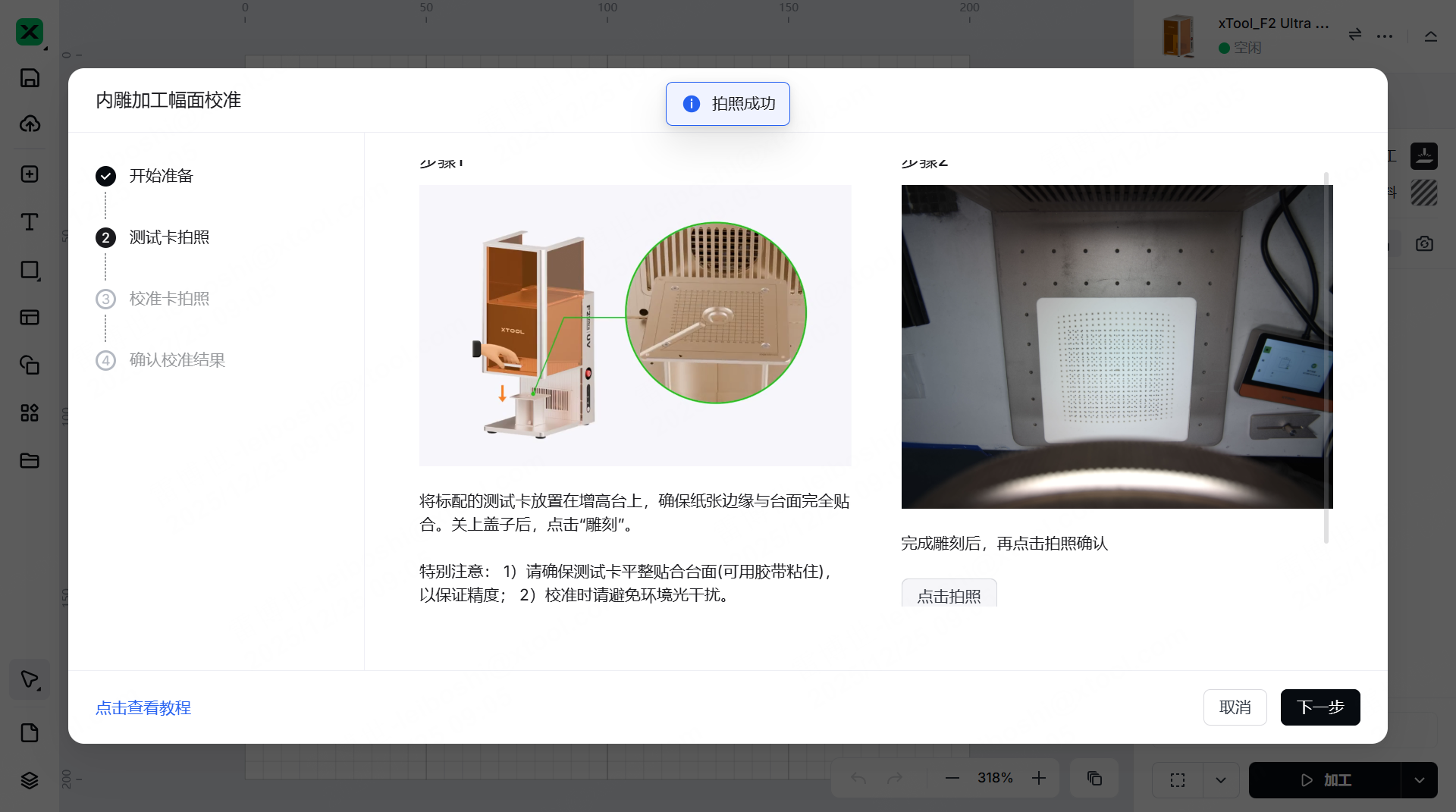This screenshot has width=1456, height=812.
Task: Open the layers icon at bottom left
Action: 30,780
